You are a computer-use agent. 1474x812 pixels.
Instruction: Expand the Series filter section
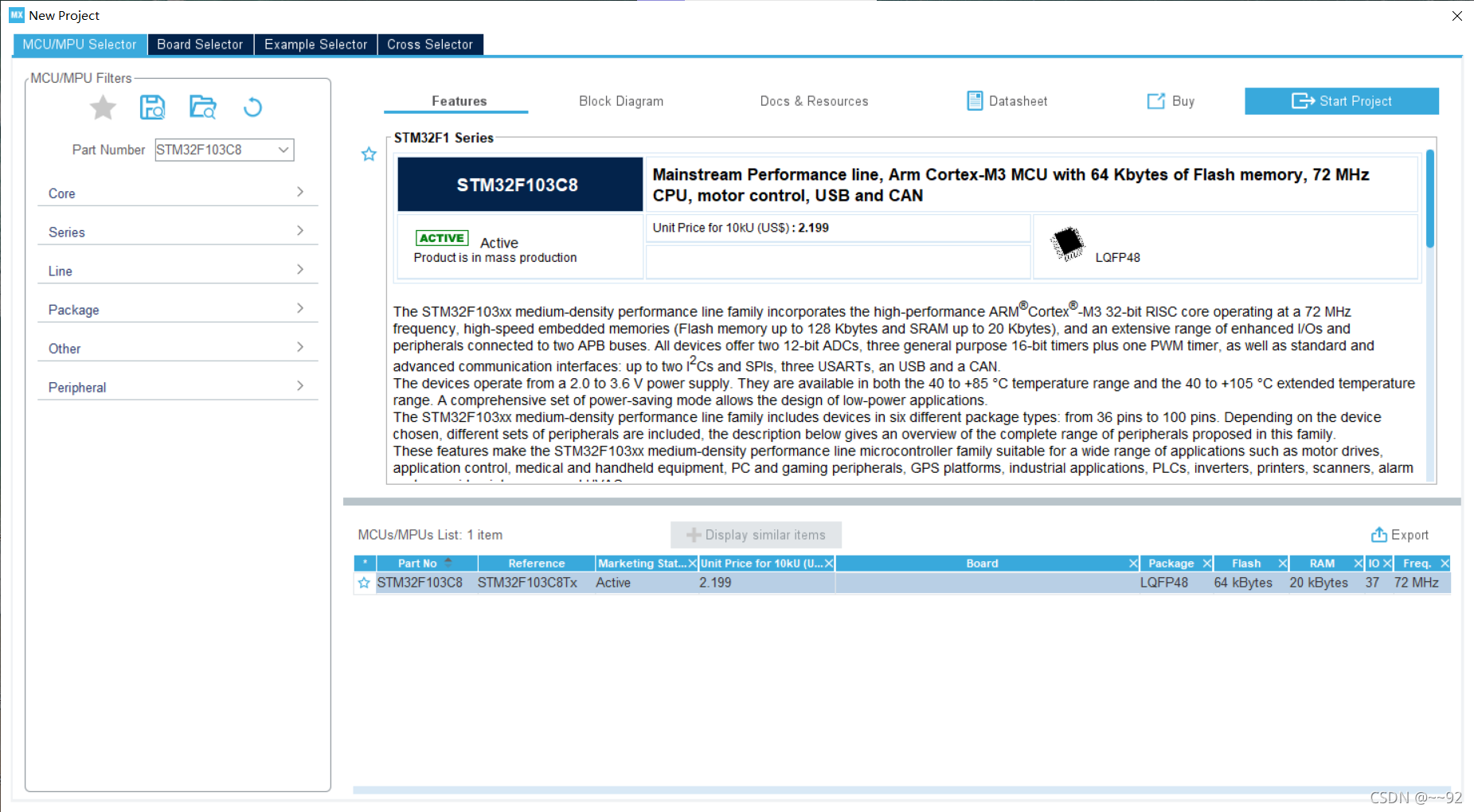(178, 232)
